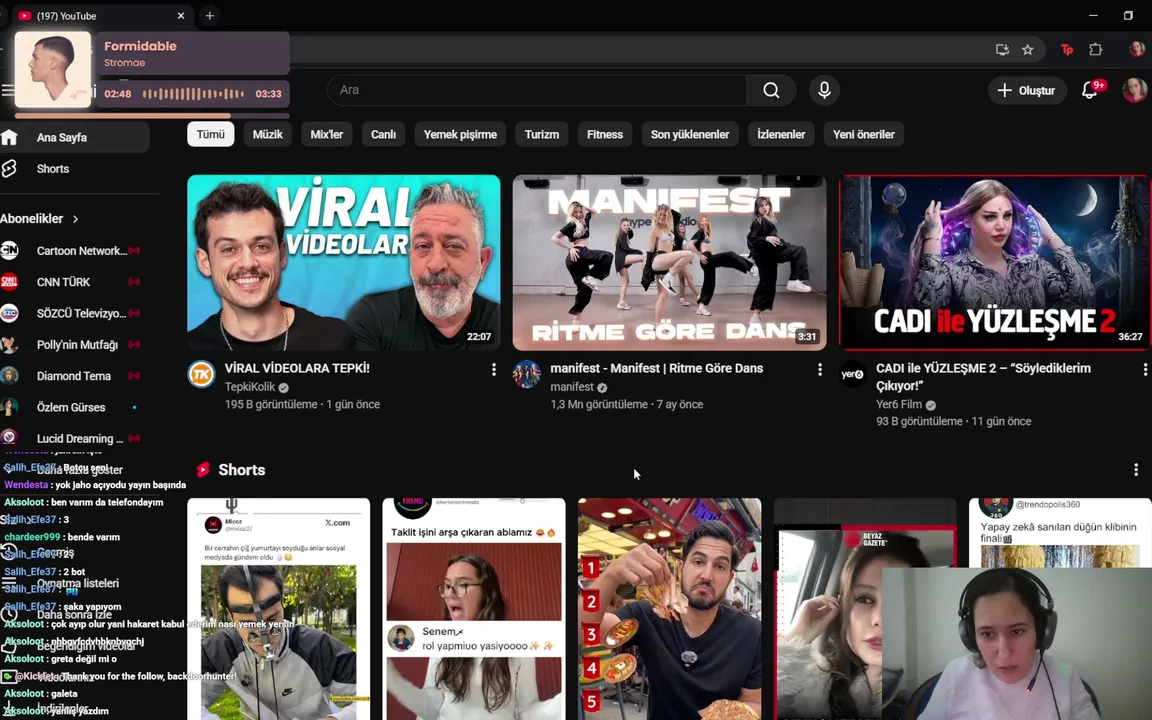Click the search magnifier button
This screenshot has height=720, width=1152.
[771, 90]
